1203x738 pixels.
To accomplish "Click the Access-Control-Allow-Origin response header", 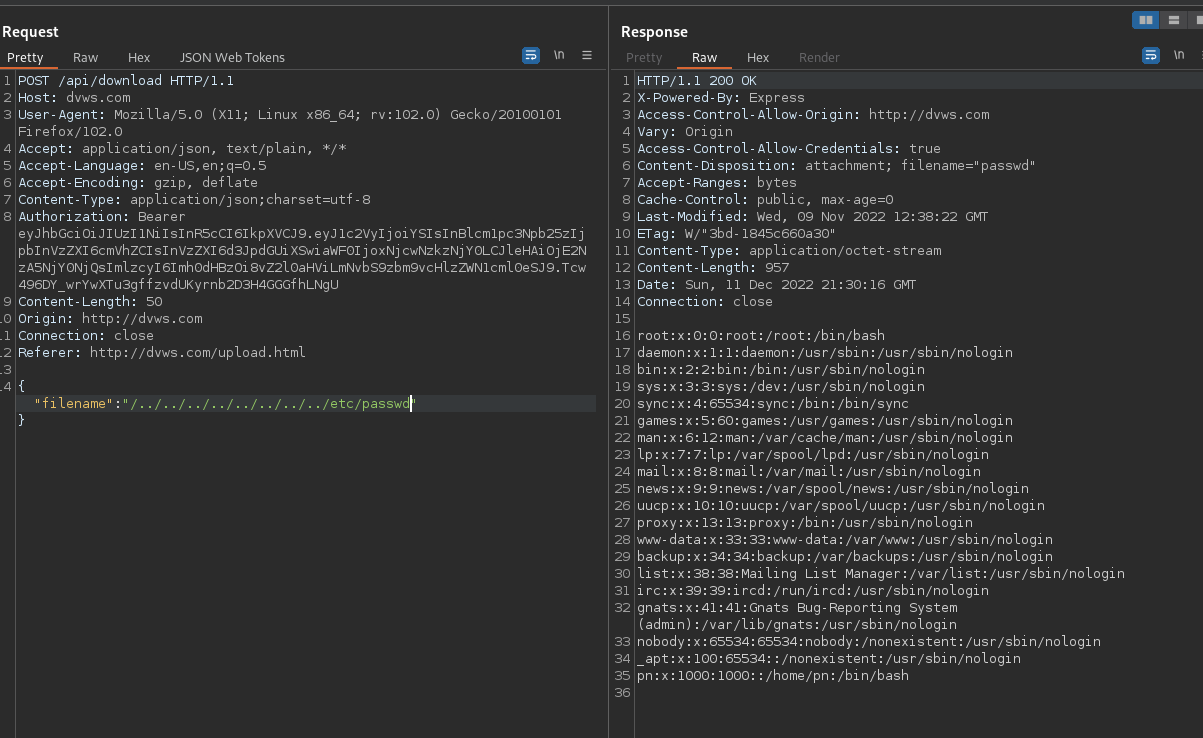I will coord(813,115).
